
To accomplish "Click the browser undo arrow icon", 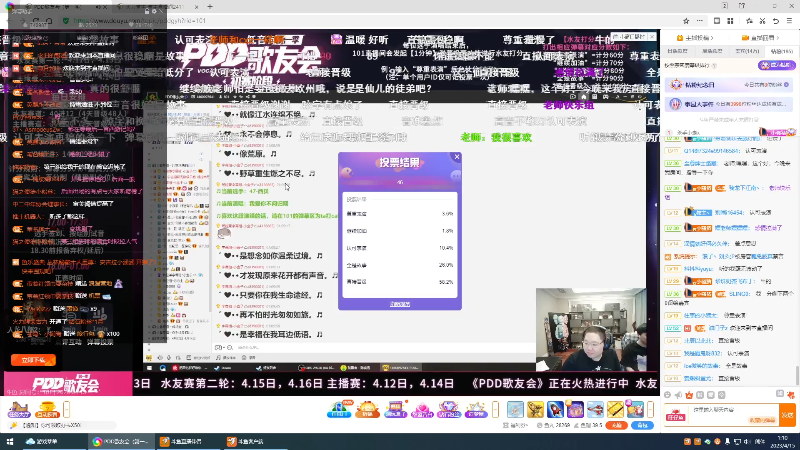I will coord(776,21).
